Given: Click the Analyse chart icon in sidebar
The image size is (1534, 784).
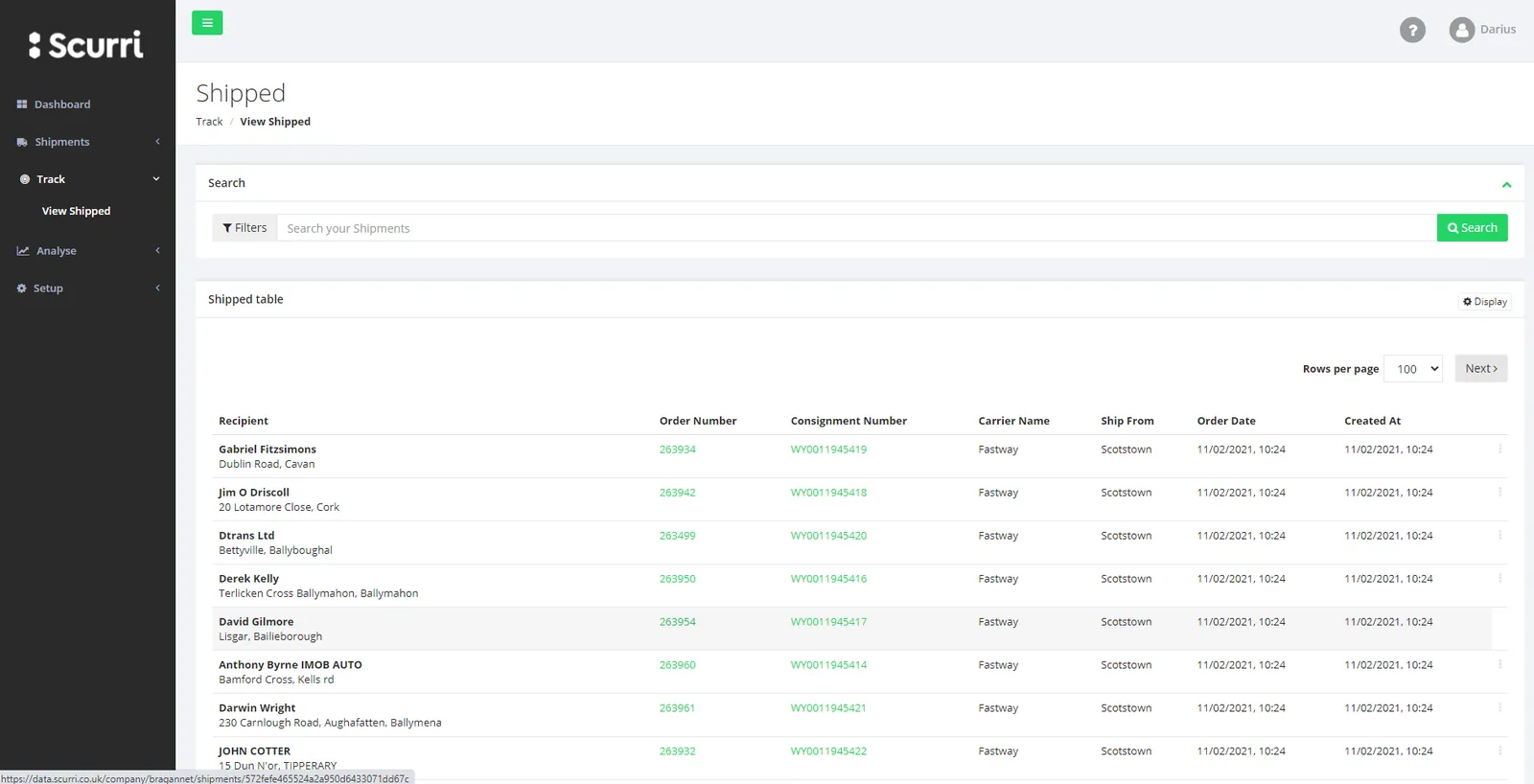Looking at the screenshot, I should (23, 251).
